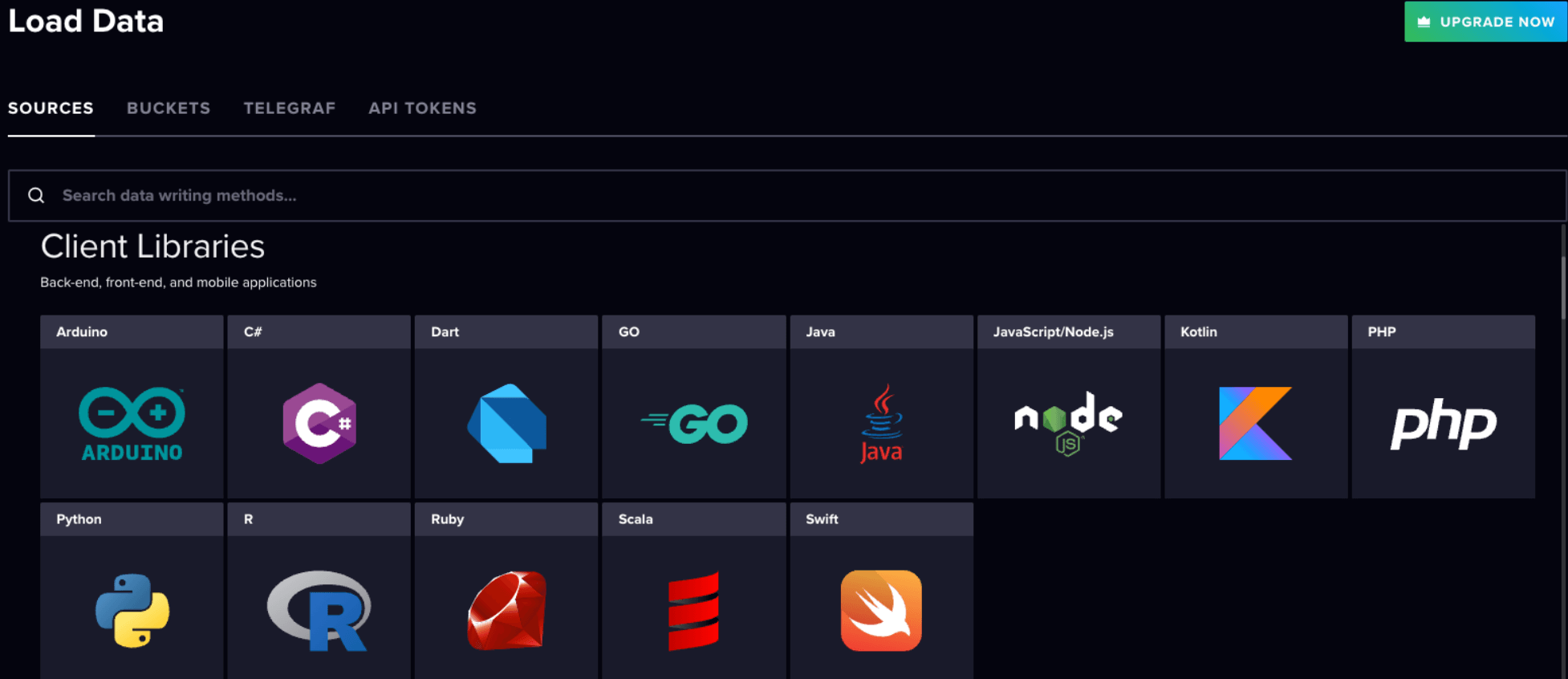Open the GO gopher-text logo
The width and height of the screenshot is (1568, 679).
click(x=694, y=424)
